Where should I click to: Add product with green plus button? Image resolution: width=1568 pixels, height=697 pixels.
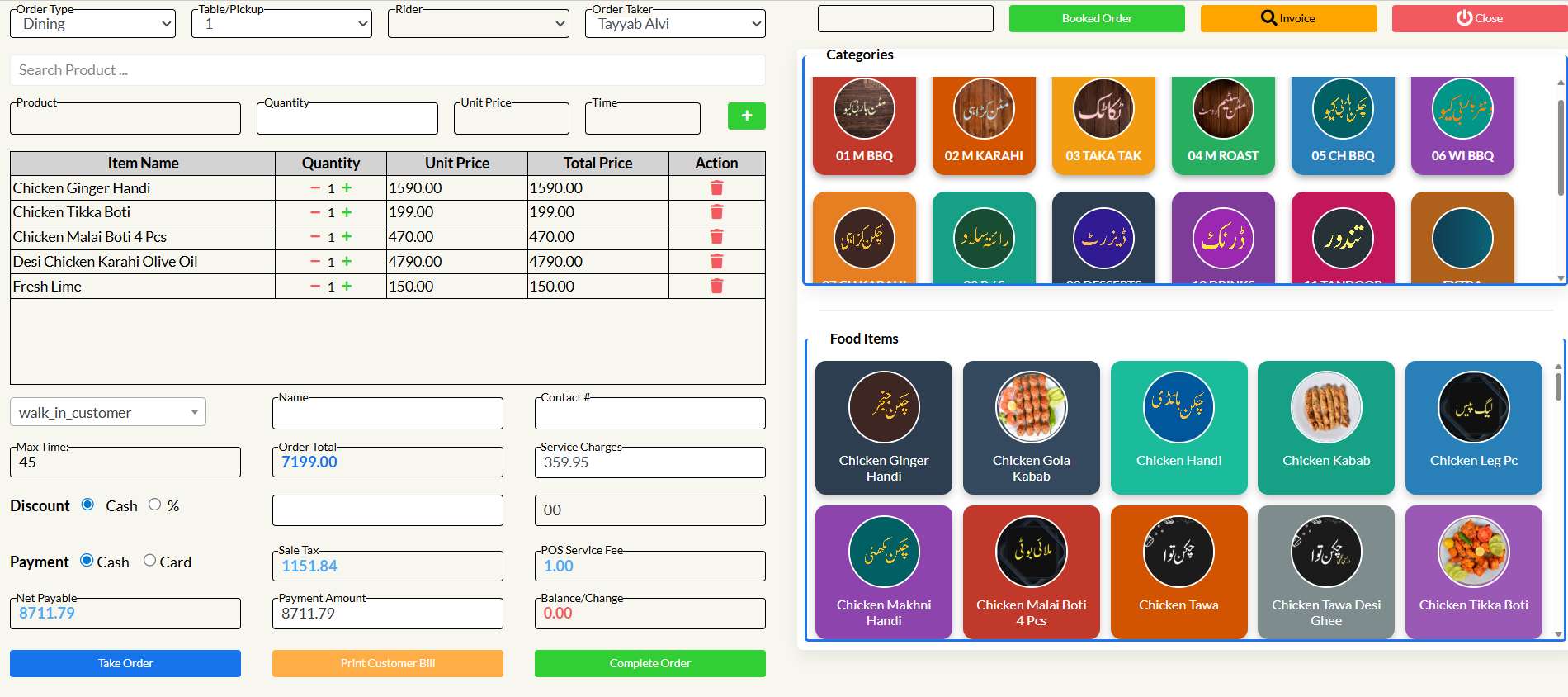point(746,116)
